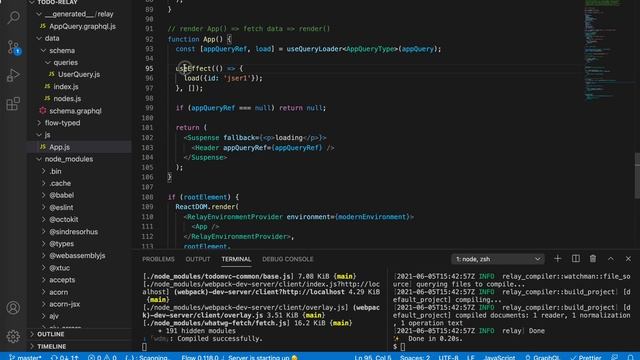The image size is (640, 360).
Task: Change indentation via Spaces: 2
Action: [x=415, y=357]
